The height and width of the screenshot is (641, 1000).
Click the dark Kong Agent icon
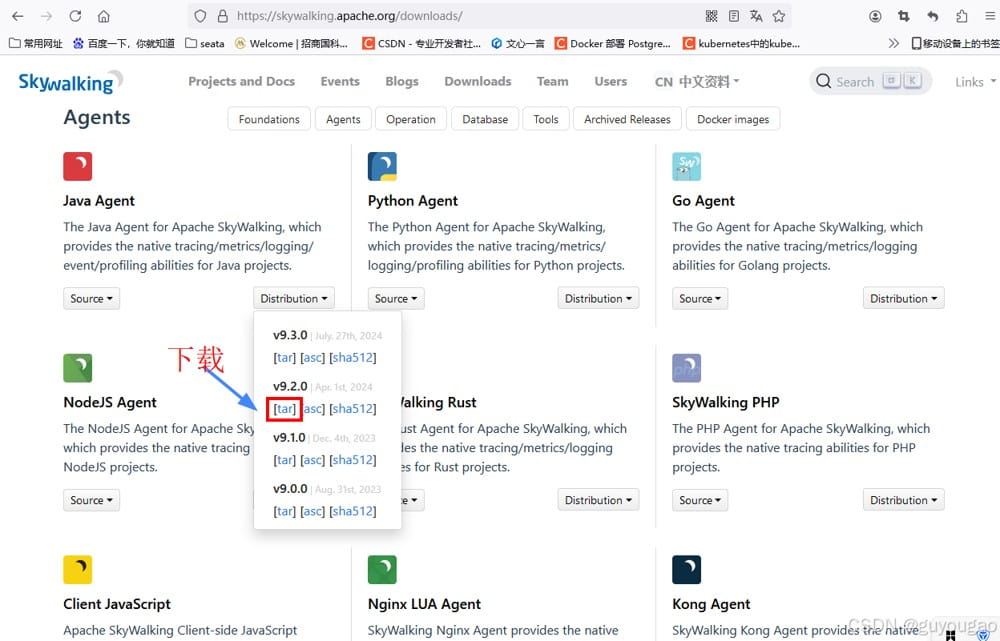pos(687,570)
